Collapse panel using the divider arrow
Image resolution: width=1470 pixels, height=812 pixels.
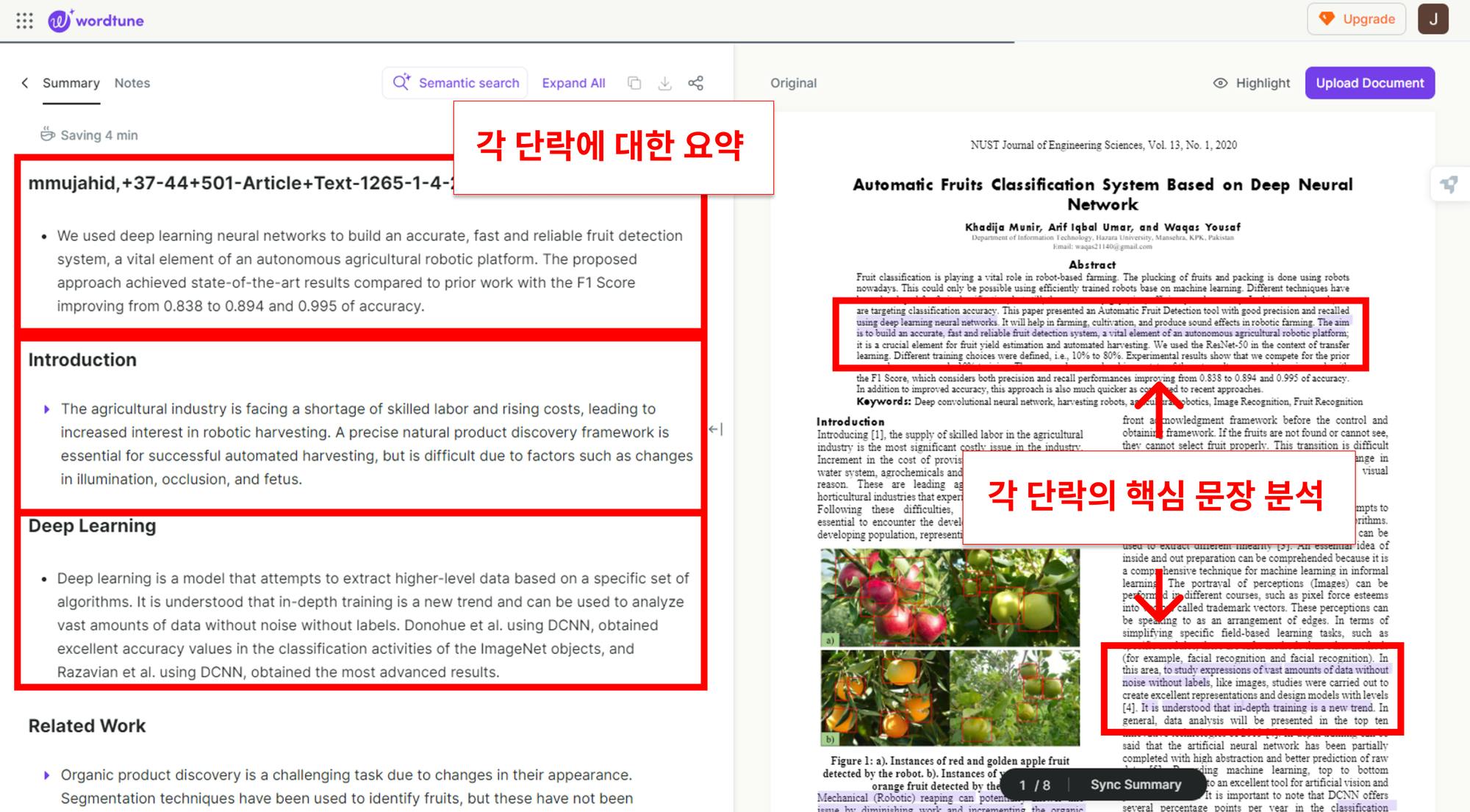[x=715, y=429]
